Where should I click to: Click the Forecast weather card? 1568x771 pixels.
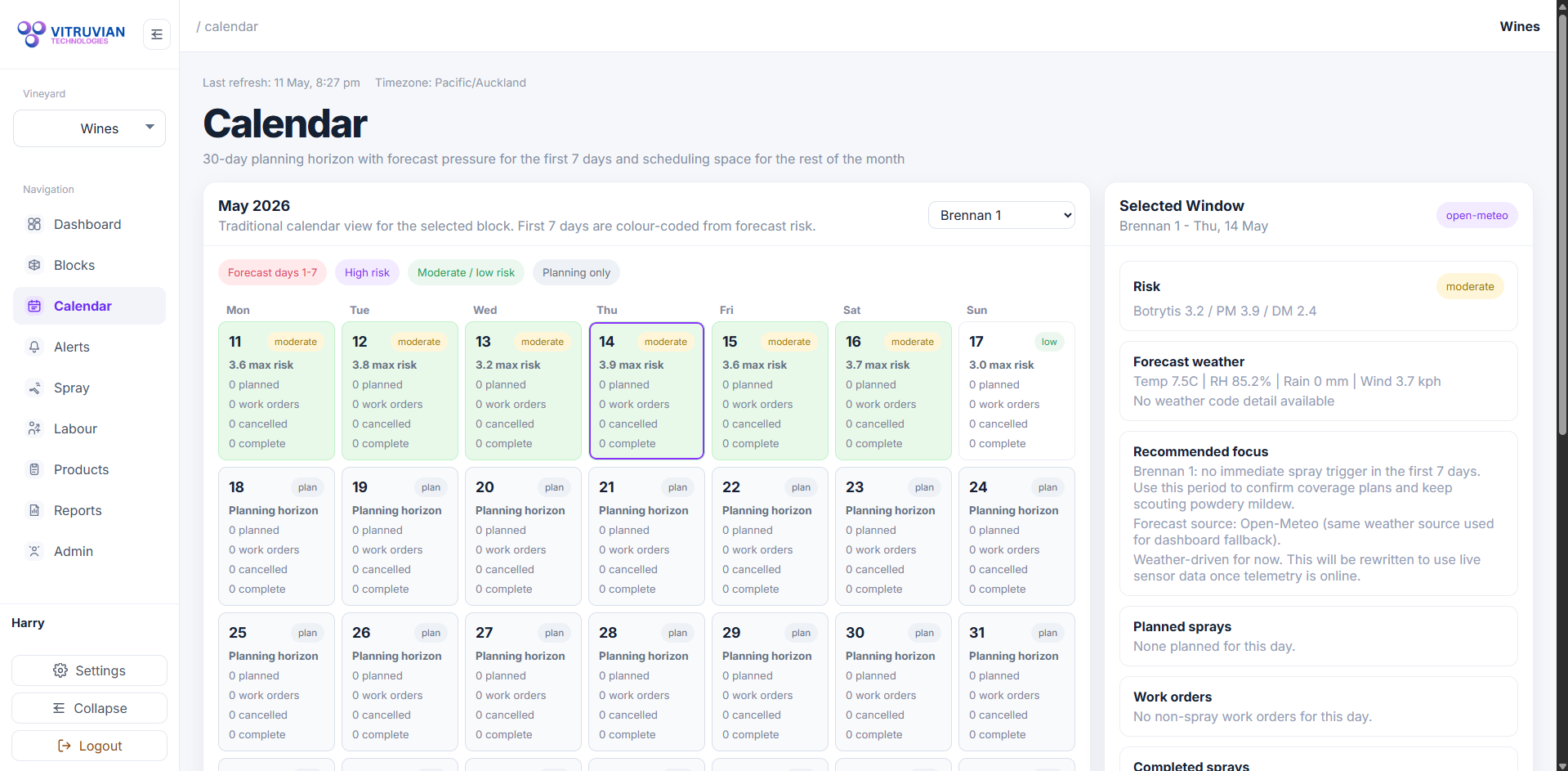click(x=1318, y=381)
